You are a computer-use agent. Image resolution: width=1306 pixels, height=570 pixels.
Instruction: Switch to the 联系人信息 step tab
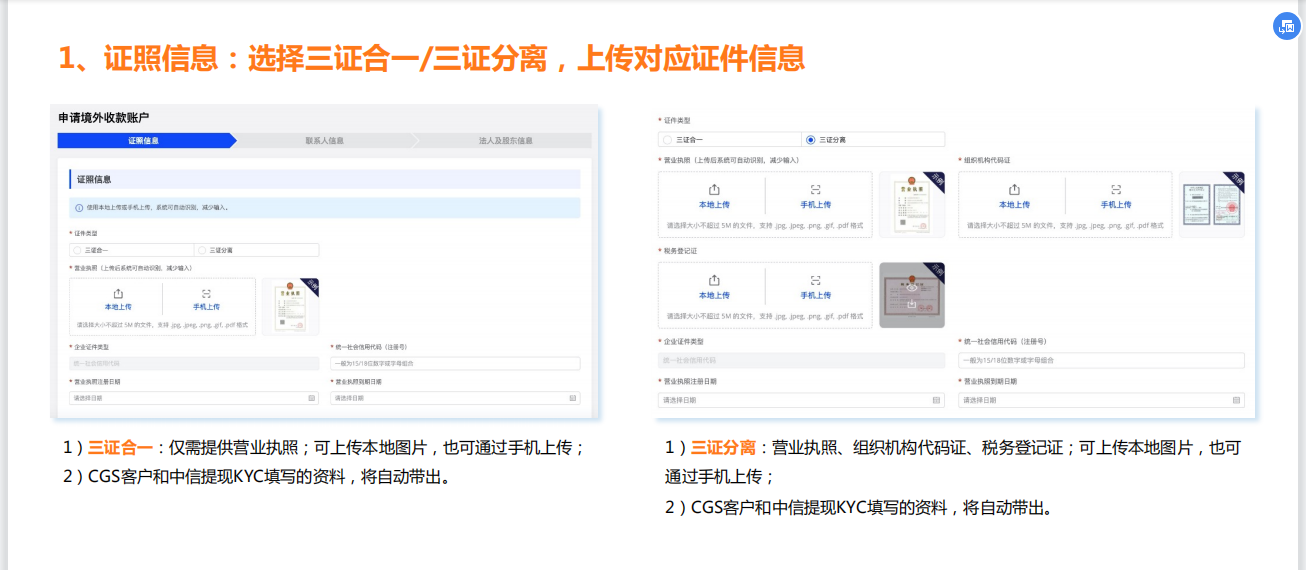pyautogui.click(x=324, y=141)
